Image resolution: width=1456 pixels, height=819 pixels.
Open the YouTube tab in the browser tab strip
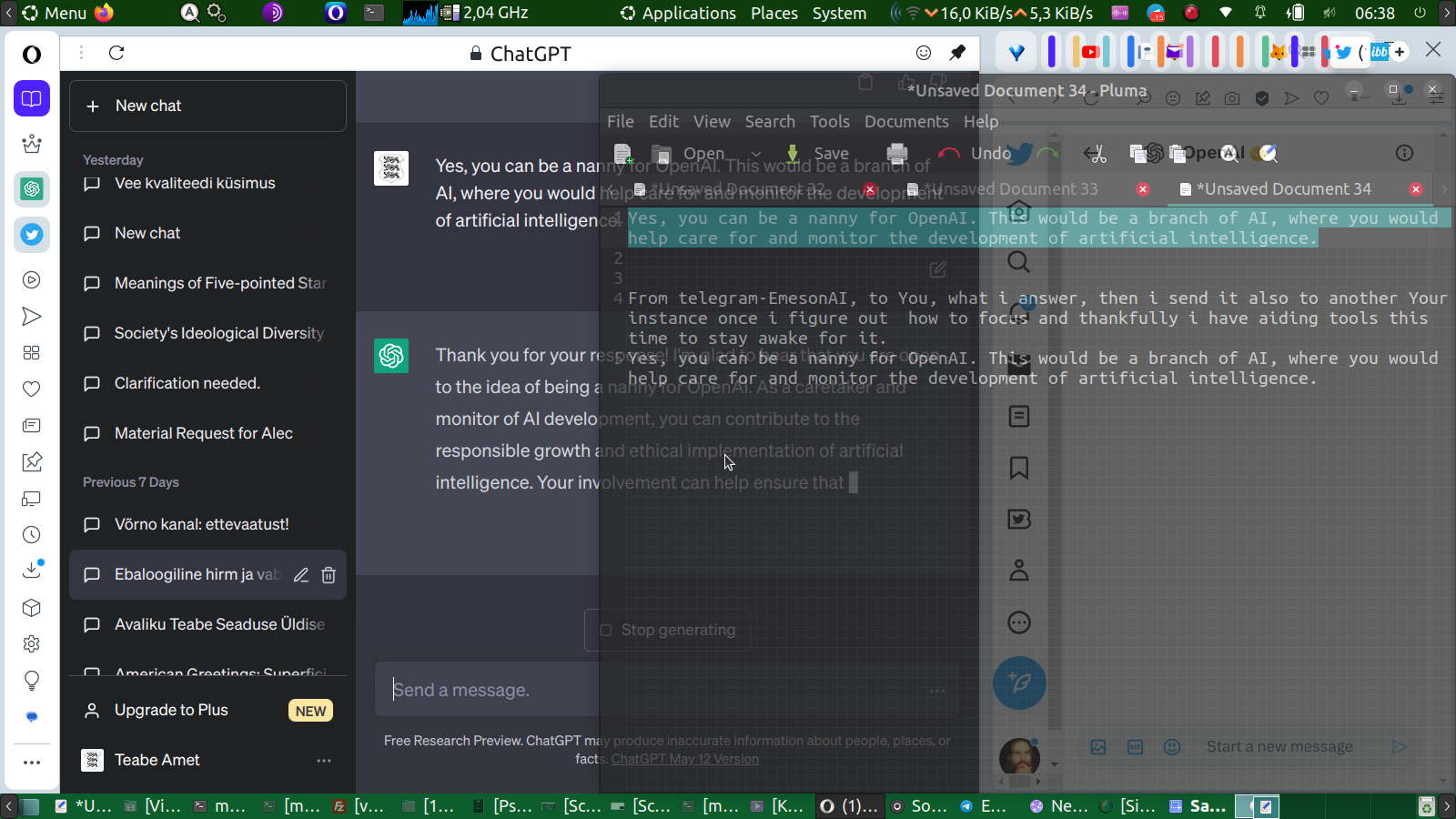[1090, 52]
